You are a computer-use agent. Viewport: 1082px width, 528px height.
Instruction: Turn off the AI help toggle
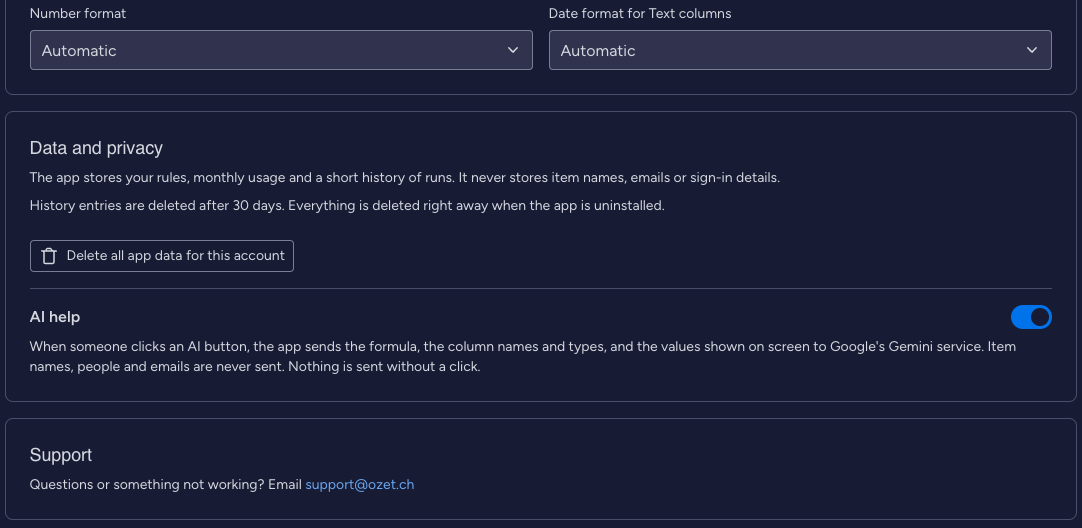click(x=1031, y=317)
